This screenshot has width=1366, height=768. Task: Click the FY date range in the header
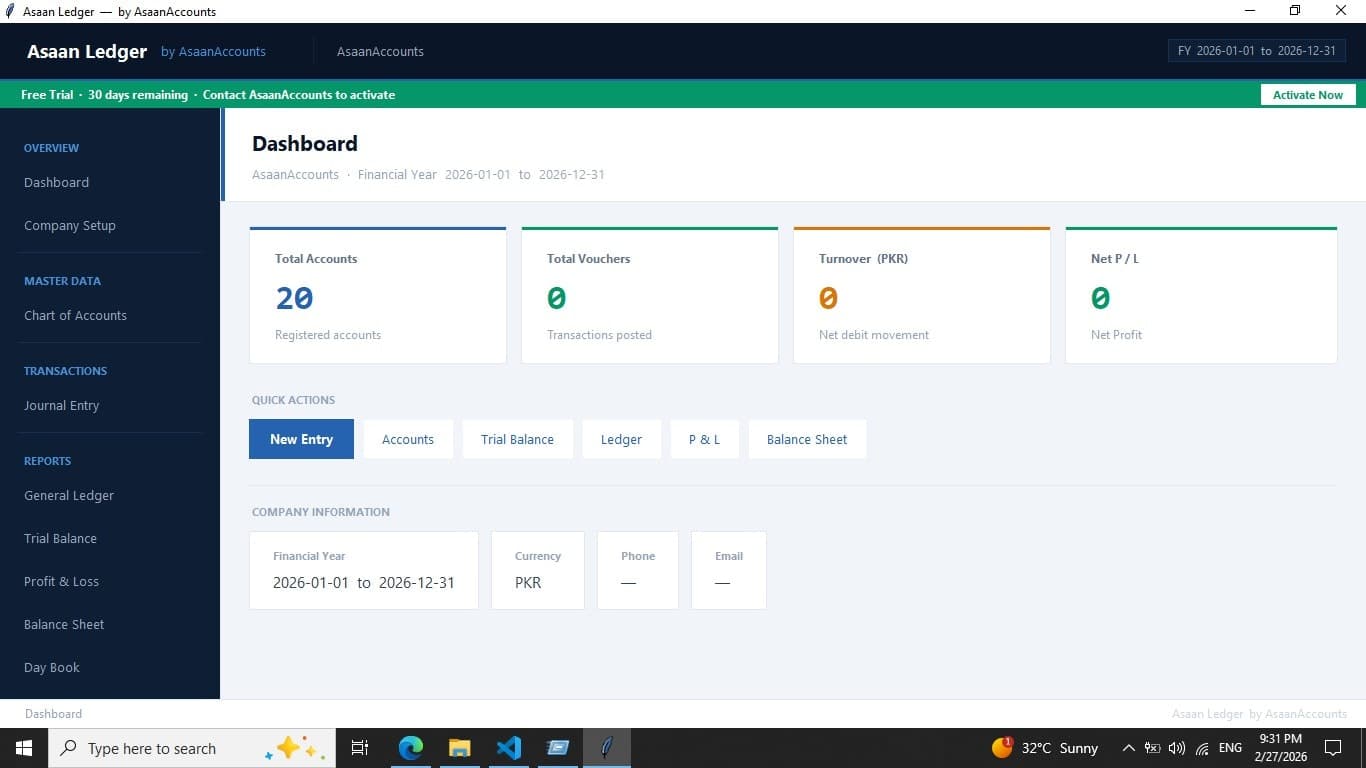pyautogui.click(x=1256, y=50)
